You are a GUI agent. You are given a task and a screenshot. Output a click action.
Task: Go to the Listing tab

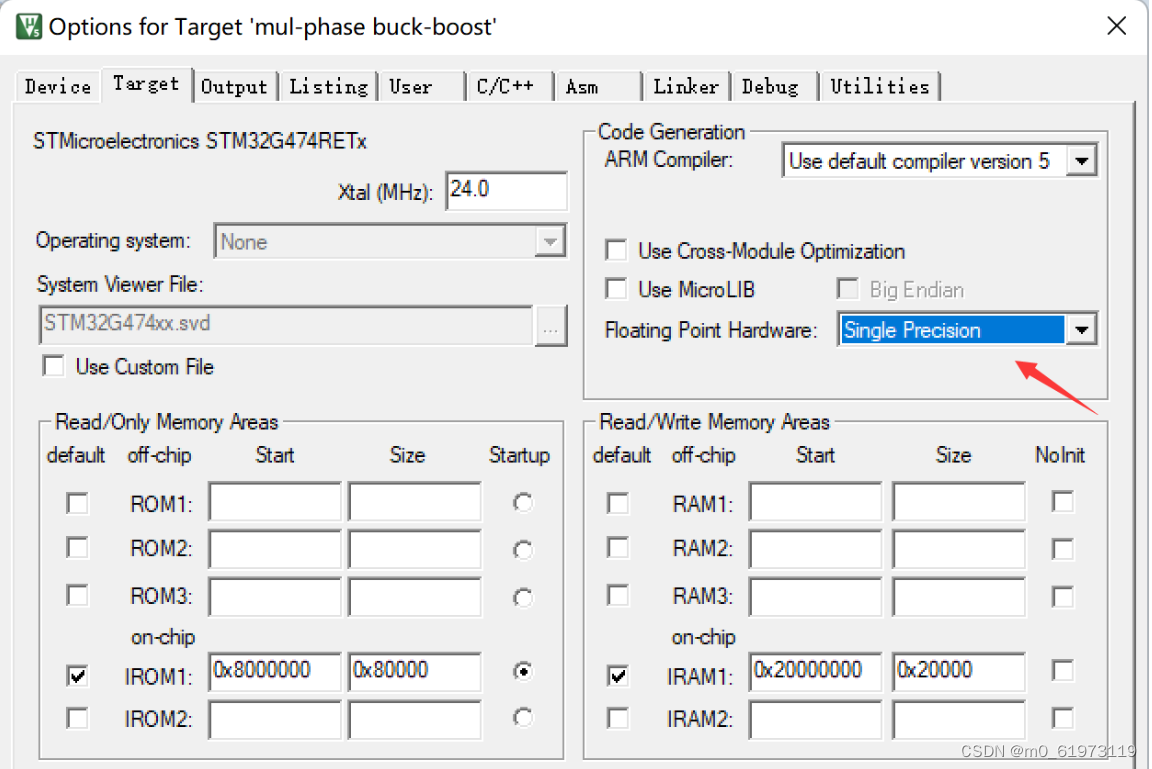pos(328,87)
